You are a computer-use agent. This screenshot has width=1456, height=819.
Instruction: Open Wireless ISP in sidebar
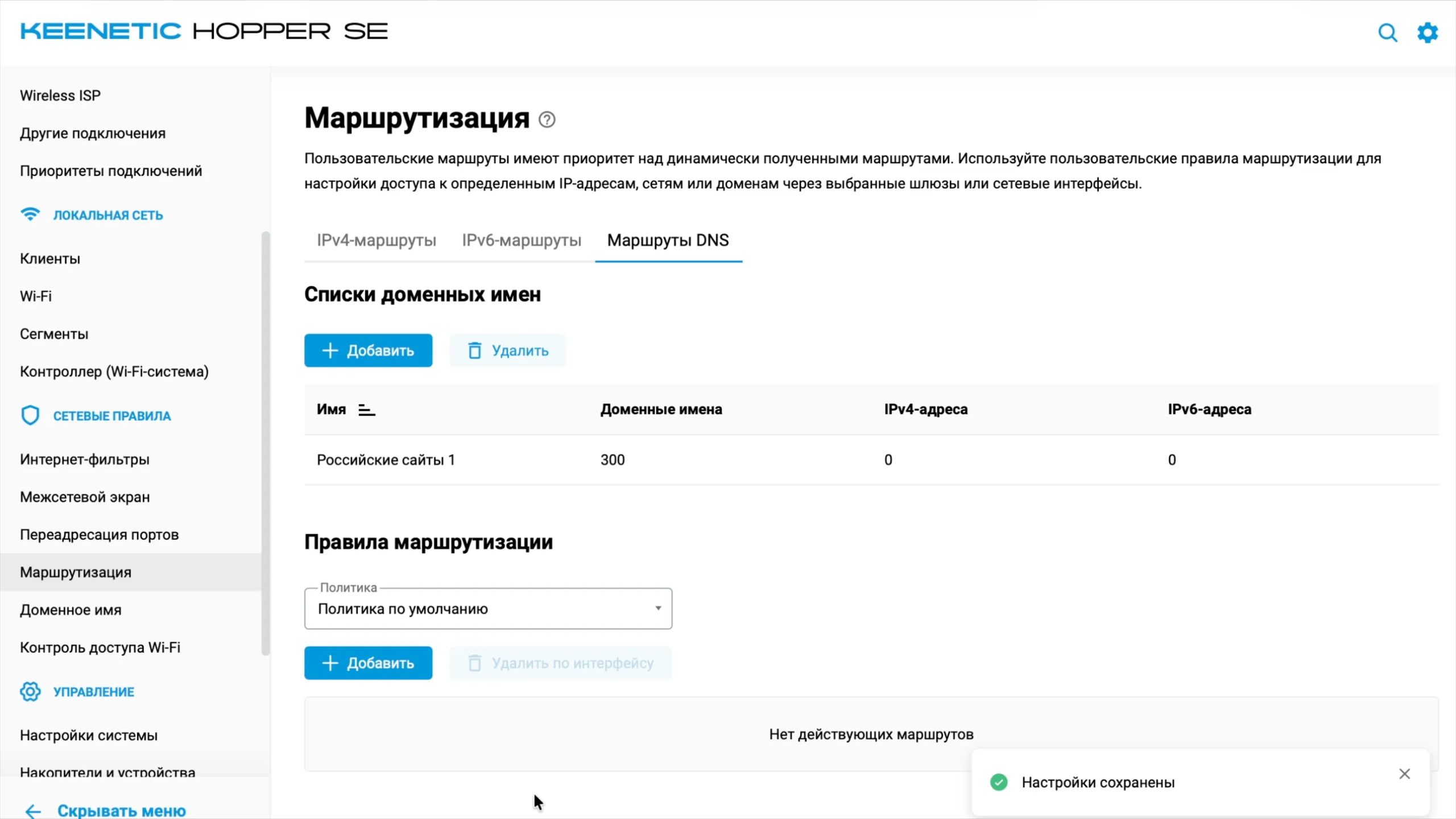(x=60, y=96)
